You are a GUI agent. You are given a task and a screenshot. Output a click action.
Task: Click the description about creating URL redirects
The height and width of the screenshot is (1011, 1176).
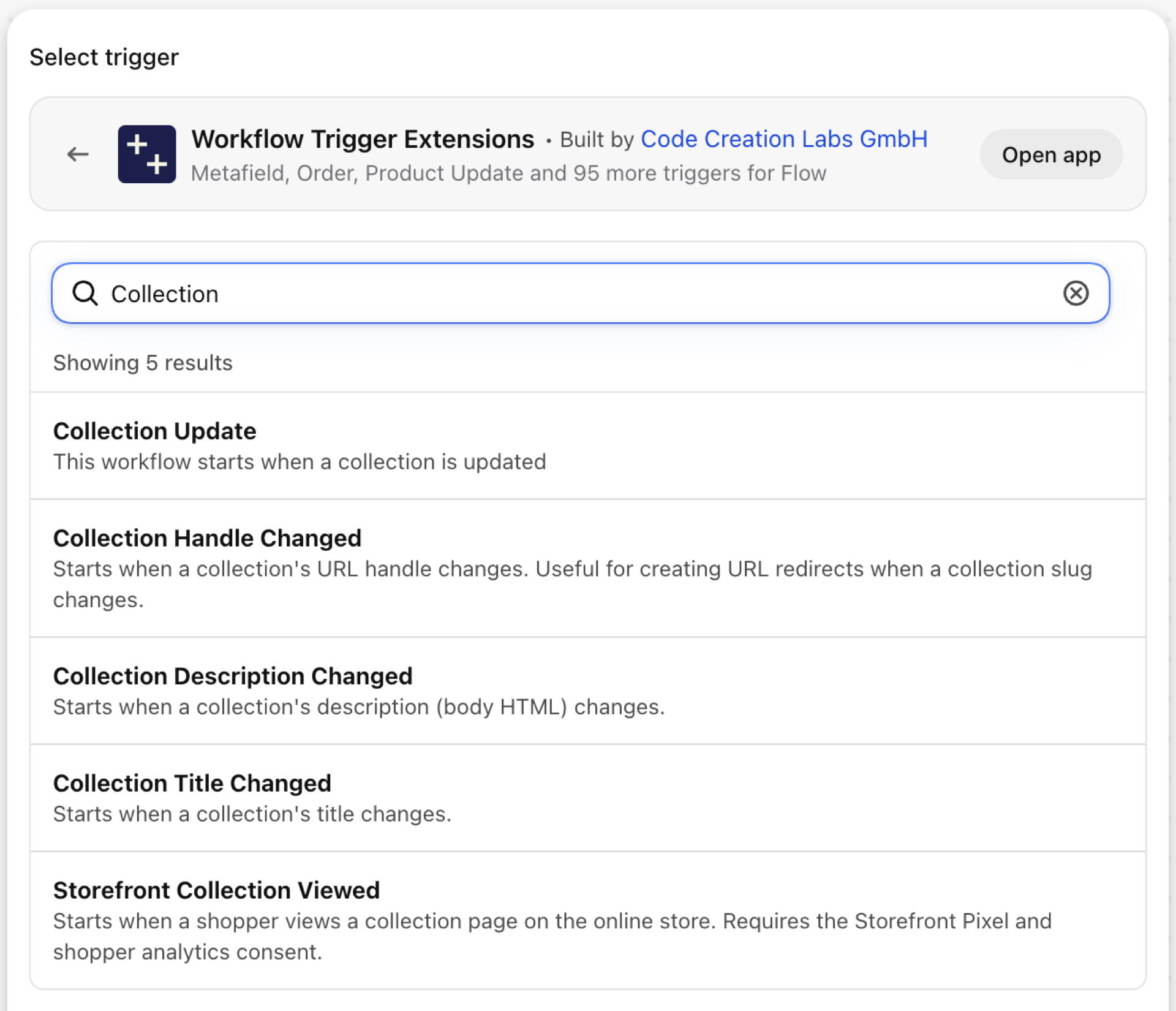573,585
